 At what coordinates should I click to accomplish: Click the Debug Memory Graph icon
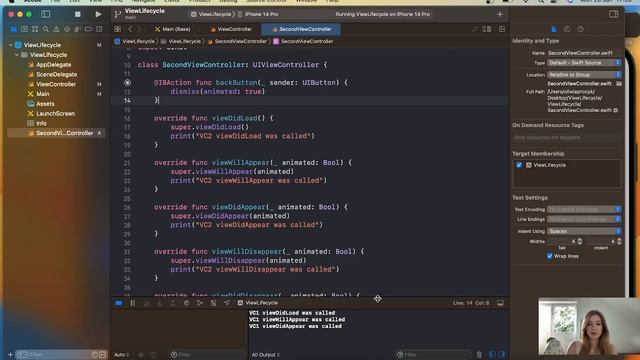coord(200,303)
